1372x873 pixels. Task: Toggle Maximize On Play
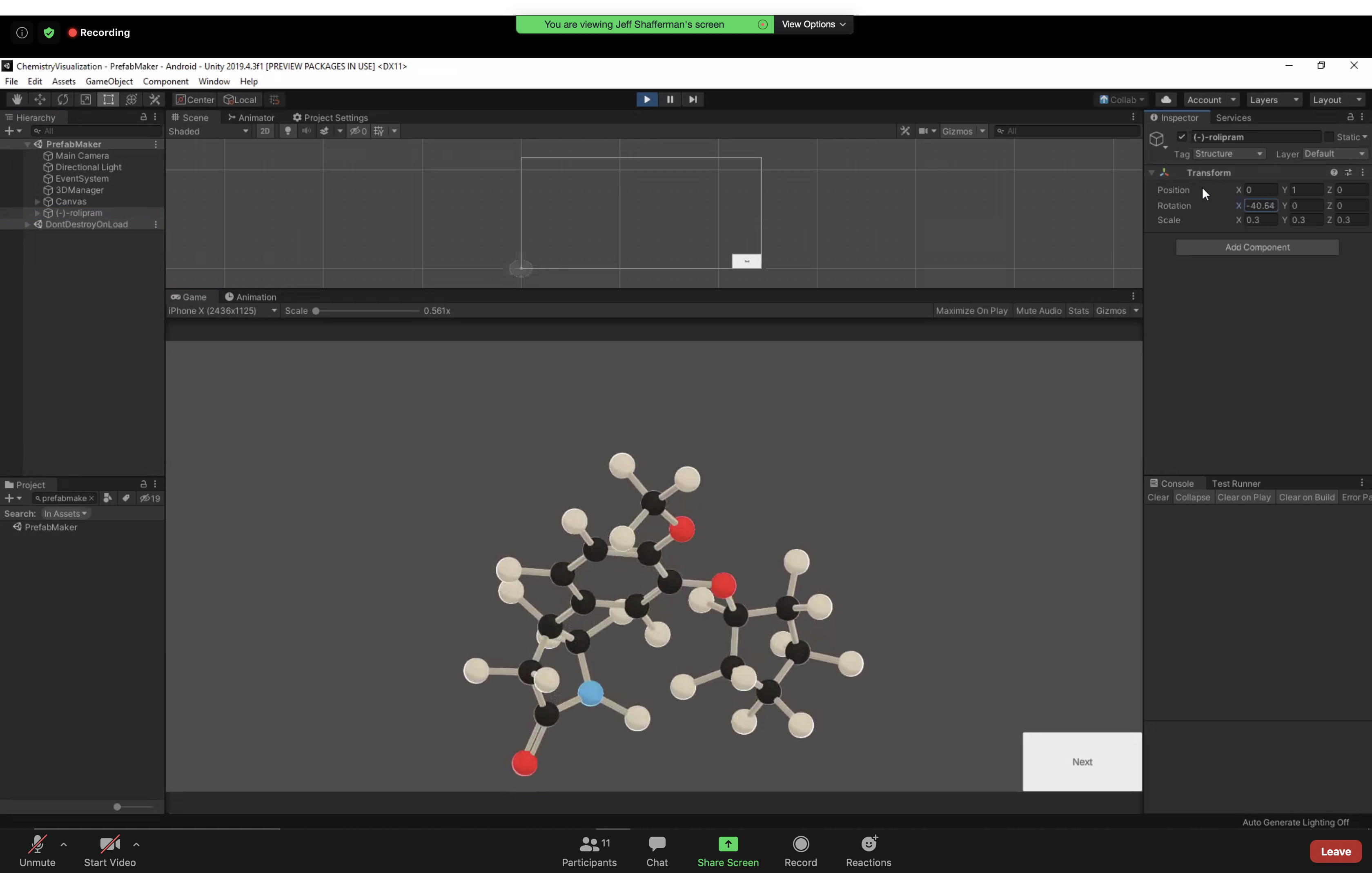point(971,311)
